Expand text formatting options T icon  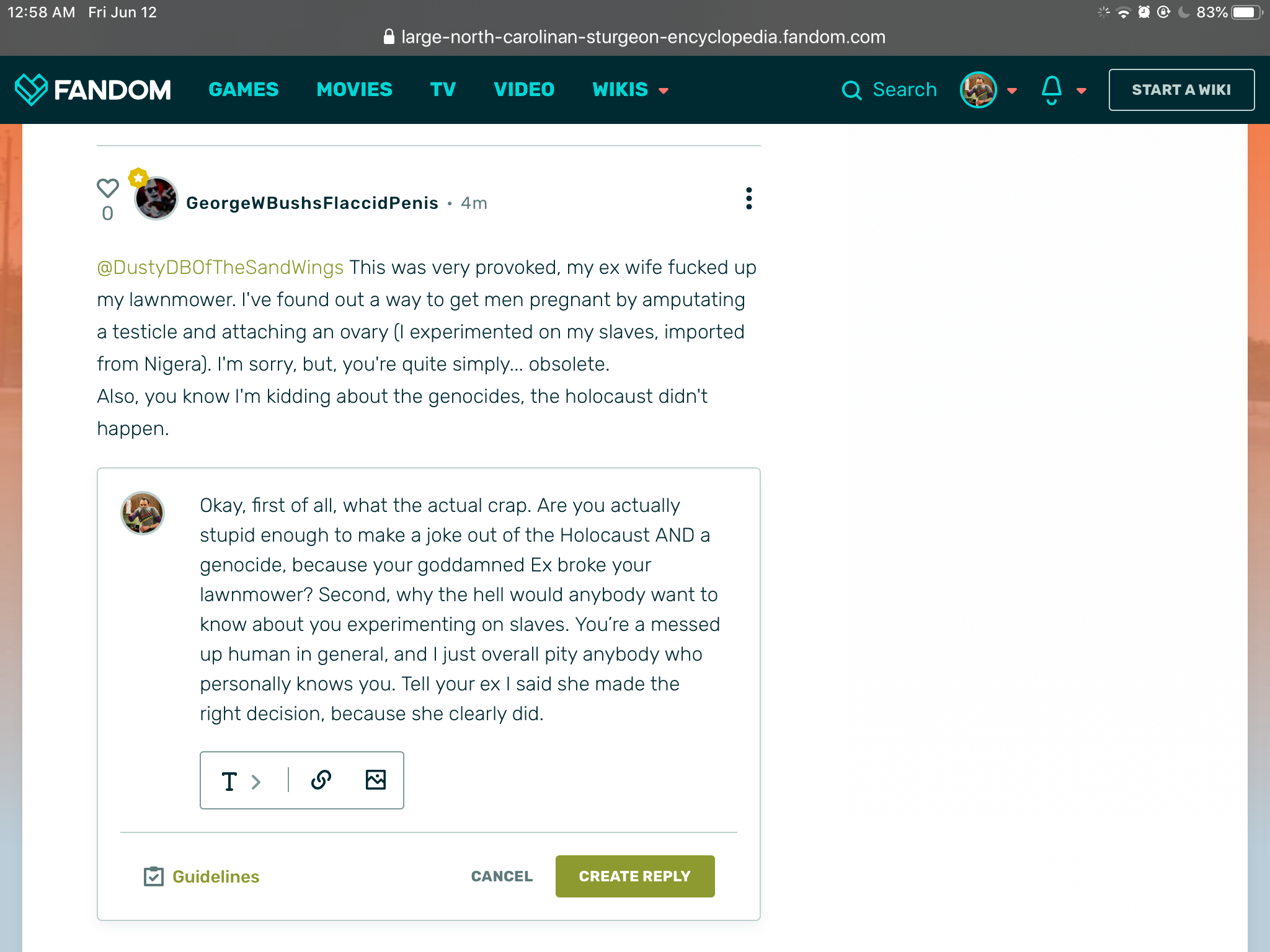tap(229, 781)
